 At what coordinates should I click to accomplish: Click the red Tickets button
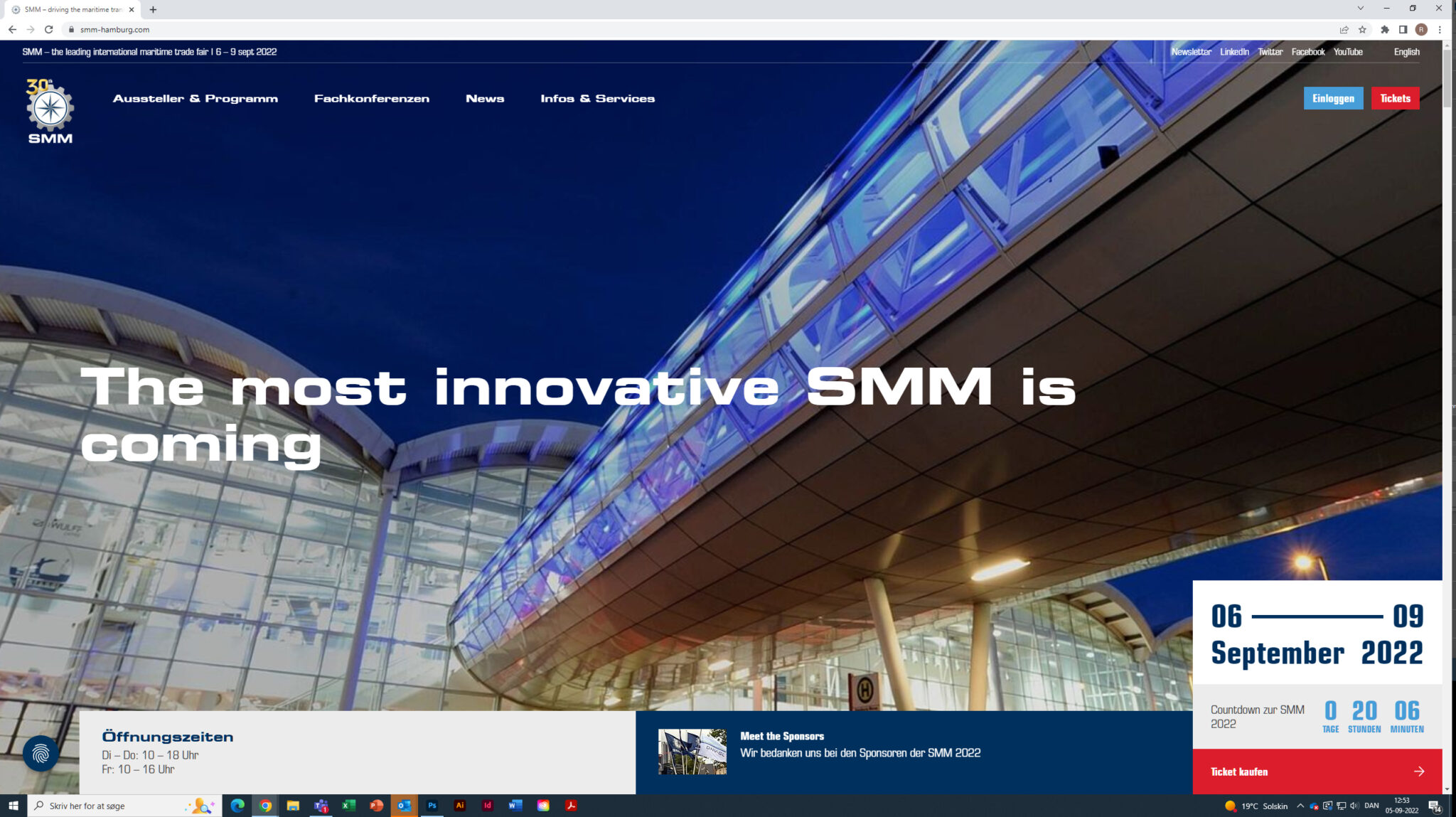point(1395,98)
